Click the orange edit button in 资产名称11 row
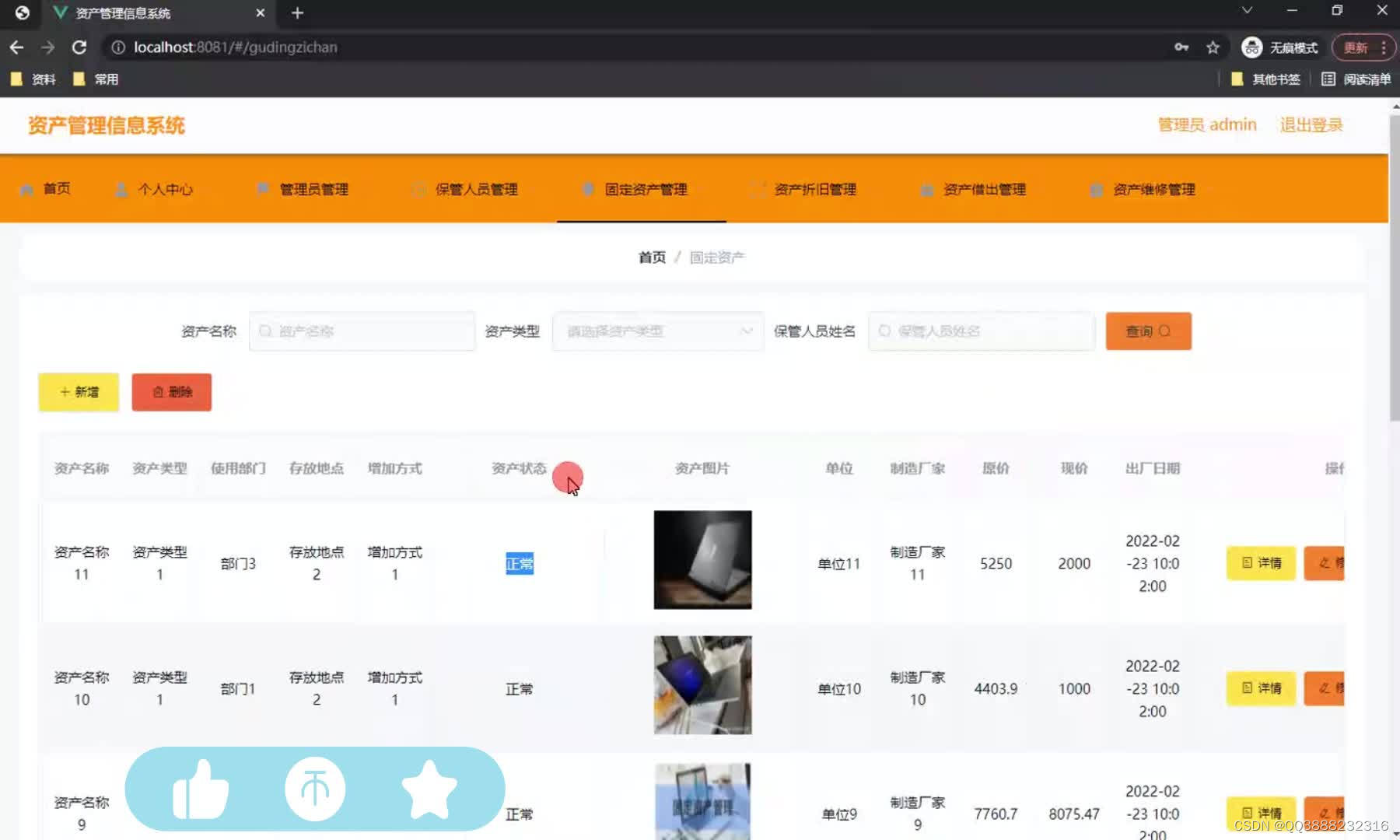Screen dimensions: 1400x840 coord(1324,563)
